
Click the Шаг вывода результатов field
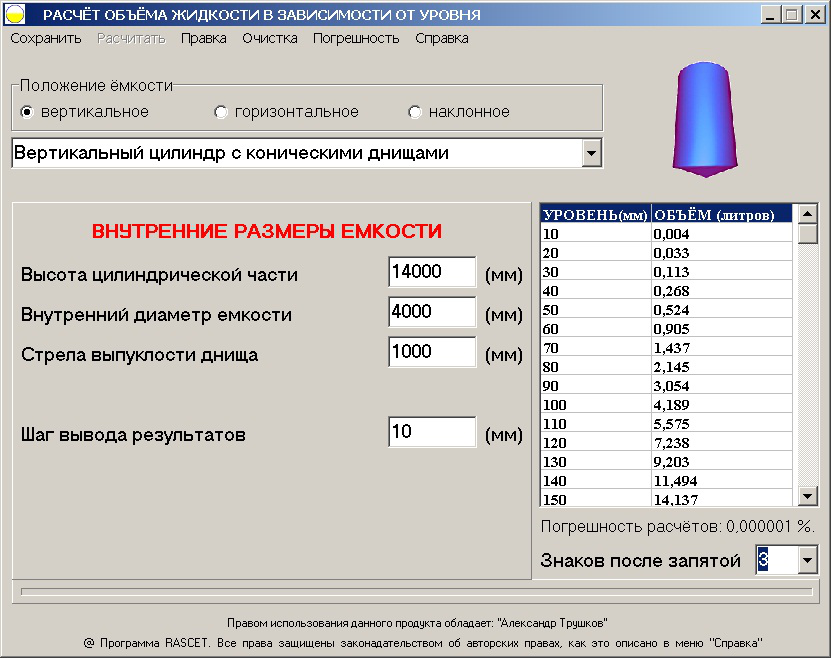431,431
